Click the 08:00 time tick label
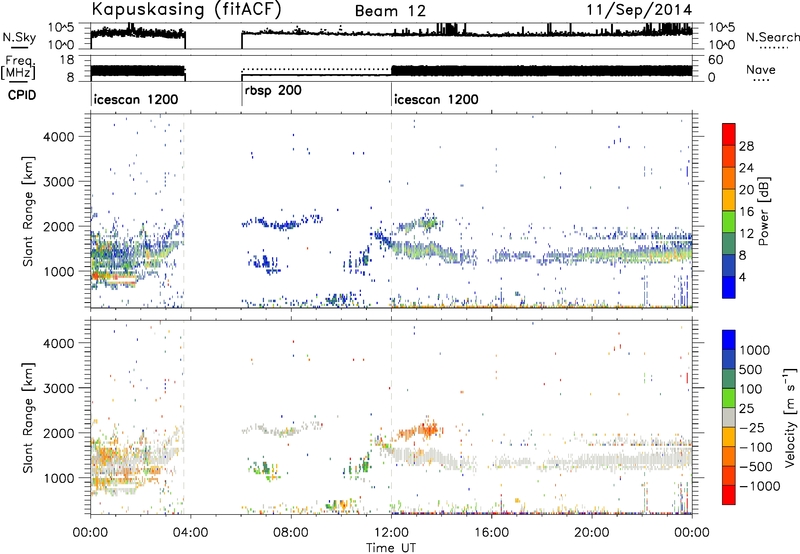This screenshot has height=554, width=800. coord(291,532)
